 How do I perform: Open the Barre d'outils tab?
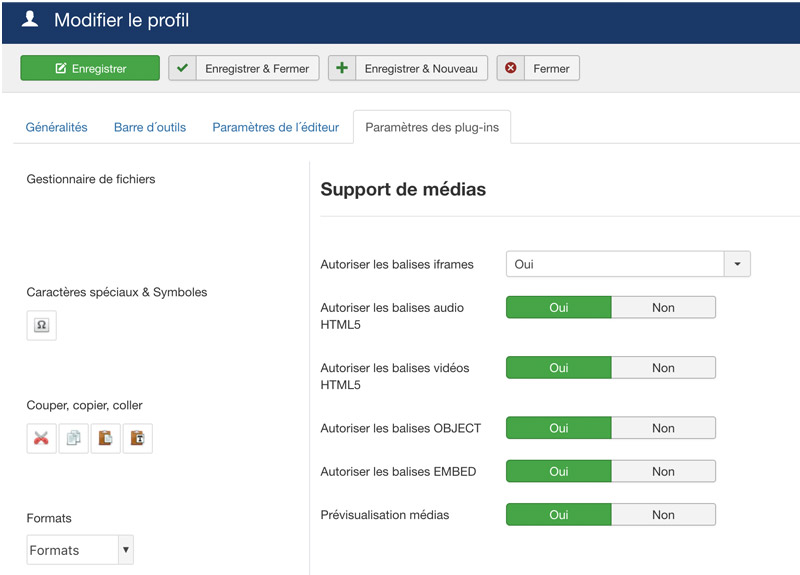150,127
